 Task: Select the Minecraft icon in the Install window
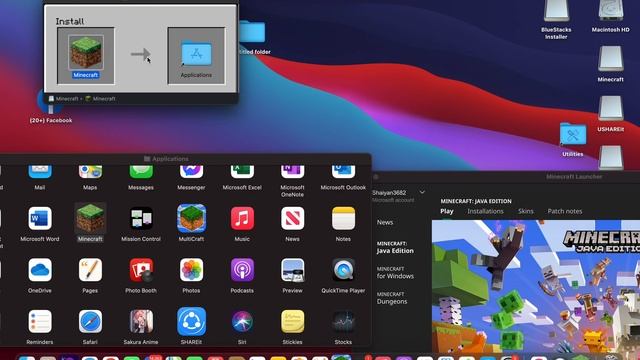pos(86,52)
